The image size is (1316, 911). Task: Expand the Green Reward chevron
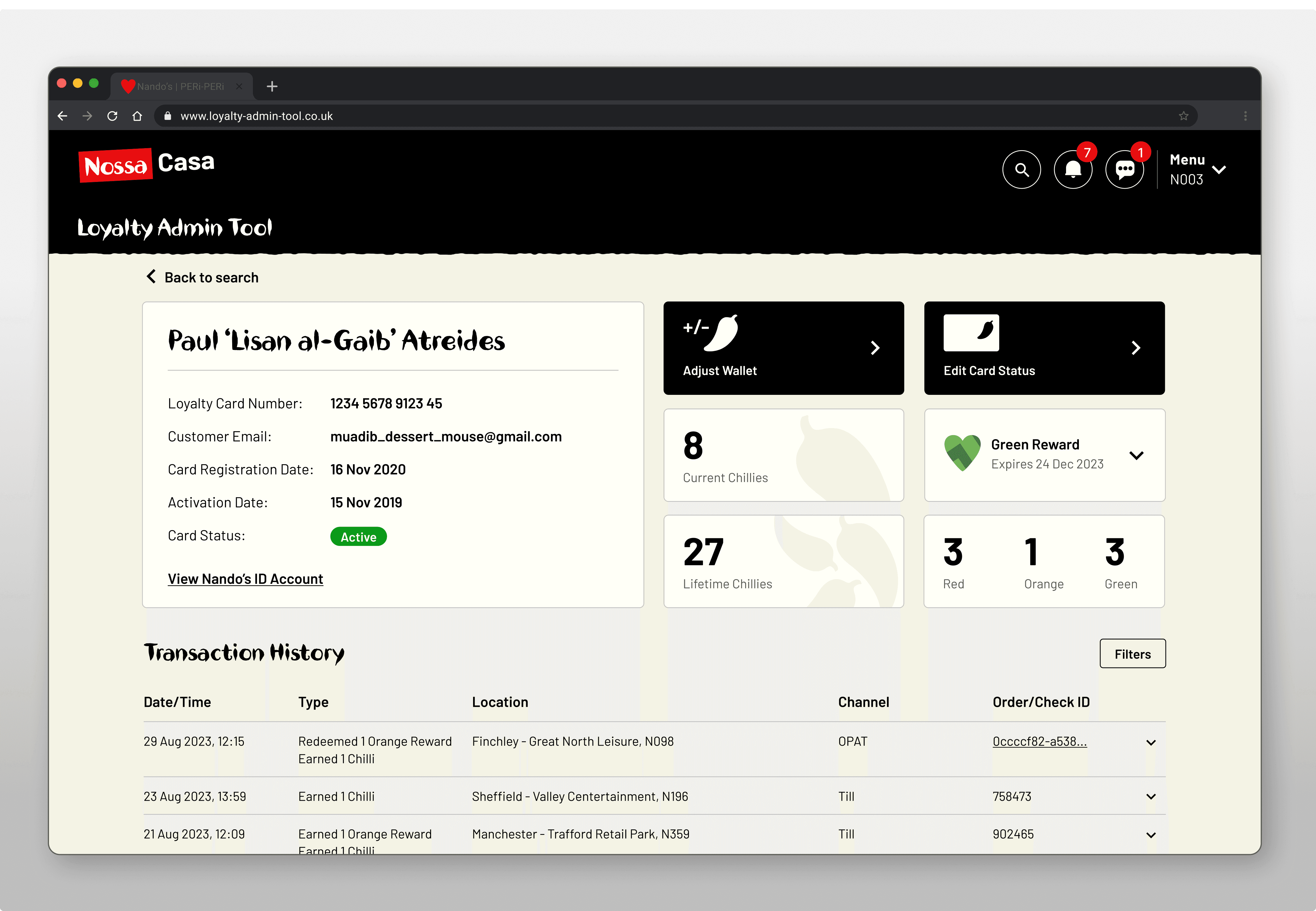[1136, 455]
